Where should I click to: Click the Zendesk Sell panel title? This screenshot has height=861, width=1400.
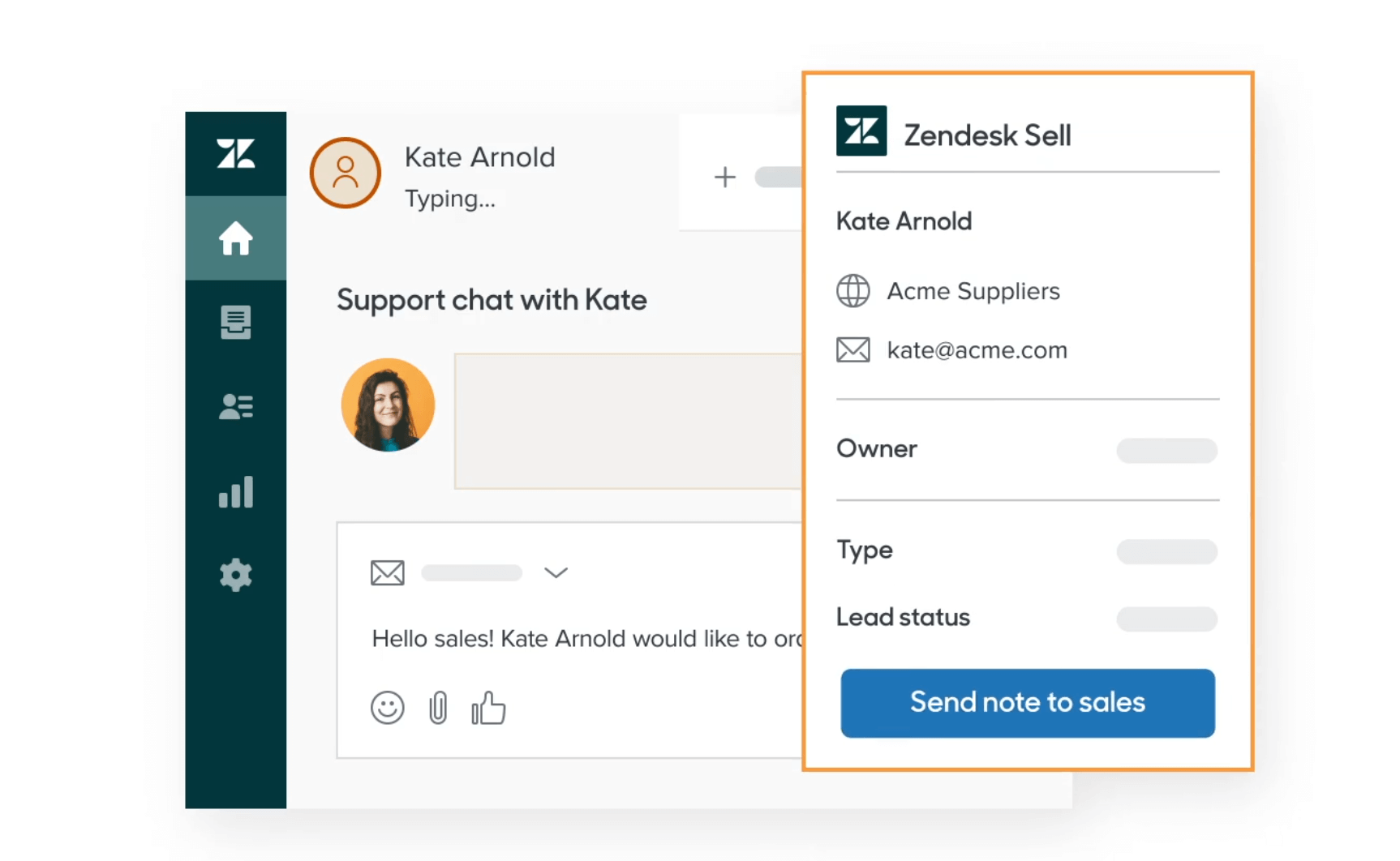coord(988,135)
